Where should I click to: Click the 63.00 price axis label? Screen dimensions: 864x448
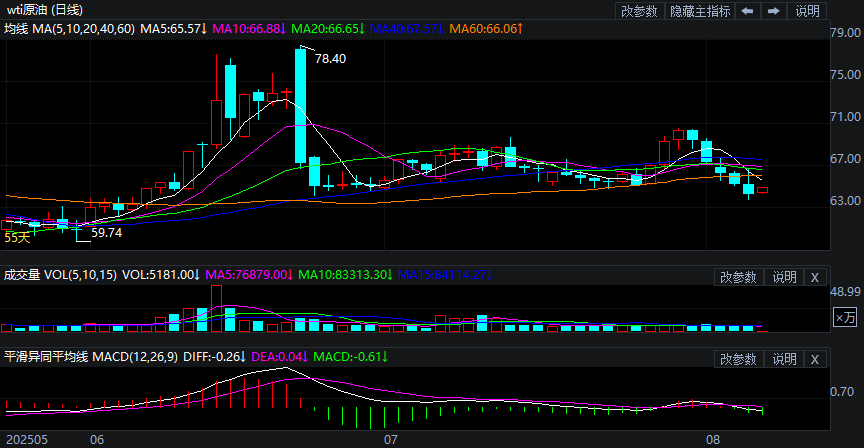(845, 201)
